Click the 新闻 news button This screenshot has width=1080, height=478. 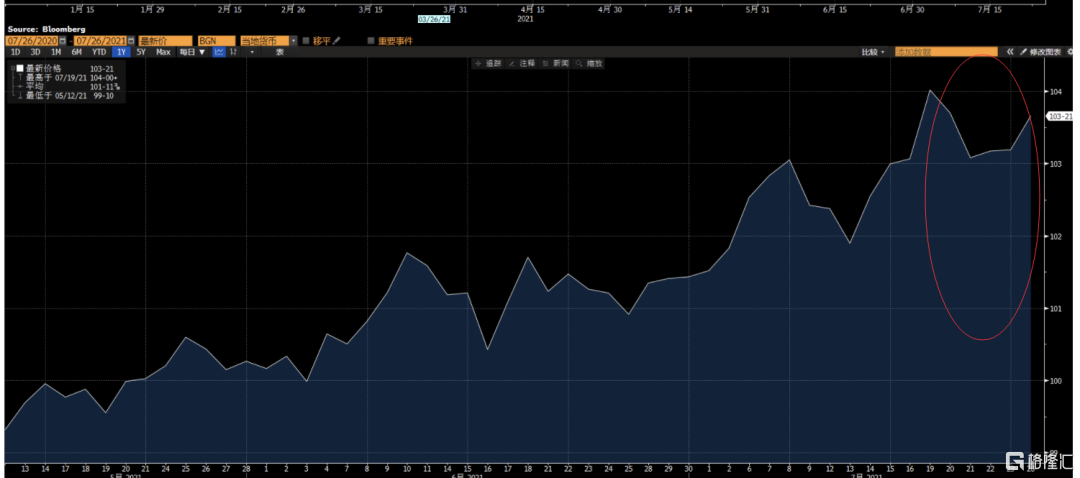(x=555, y=63)
